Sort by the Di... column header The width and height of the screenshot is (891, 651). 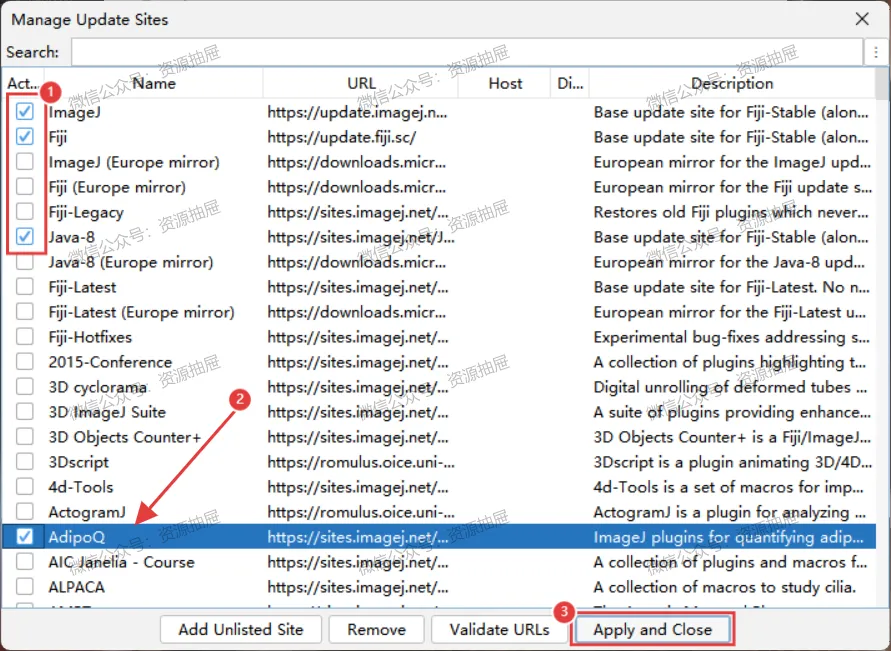coord(570,84)
